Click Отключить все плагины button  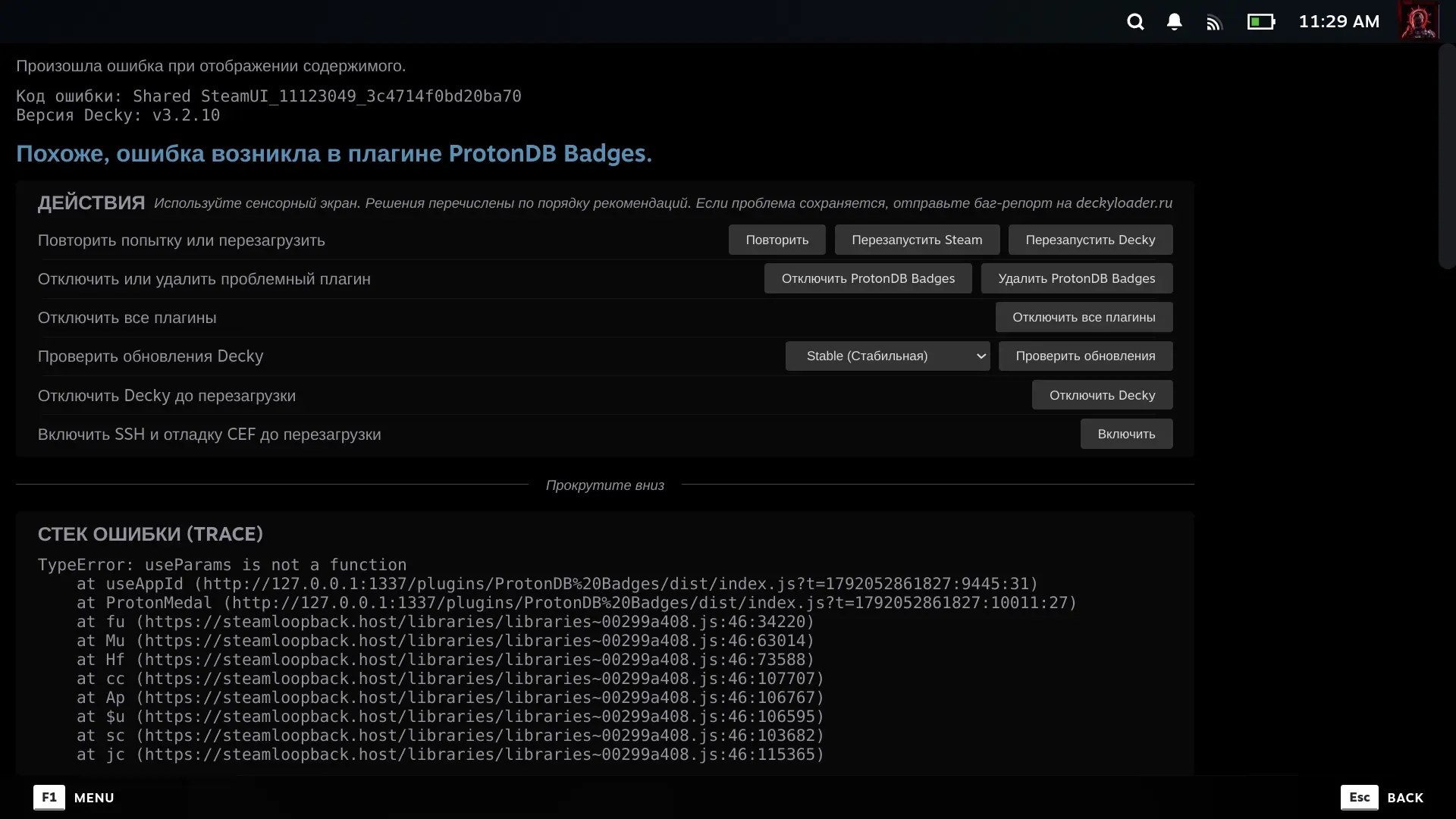pyautogui.click(x=1084, y=317)
